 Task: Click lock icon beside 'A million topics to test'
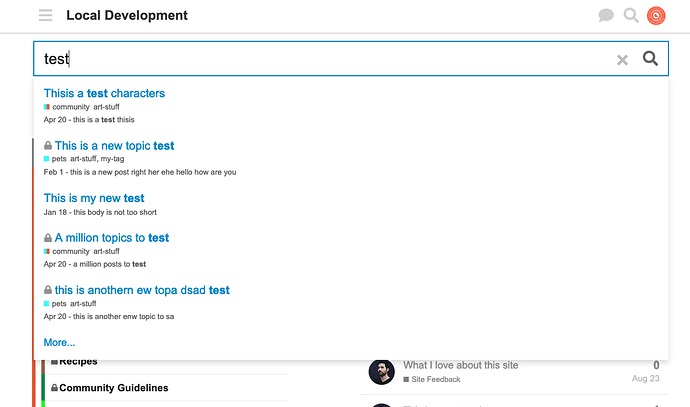pos(48,238)
